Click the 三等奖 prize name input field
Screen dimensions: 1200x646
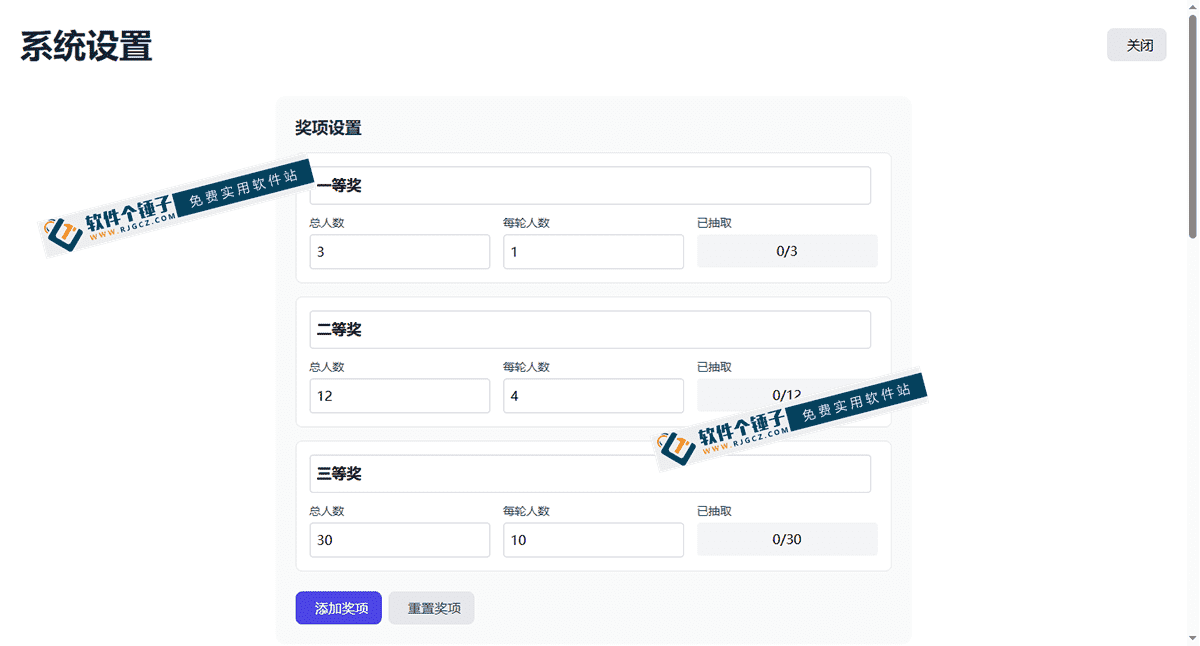[x=590, y=473]
